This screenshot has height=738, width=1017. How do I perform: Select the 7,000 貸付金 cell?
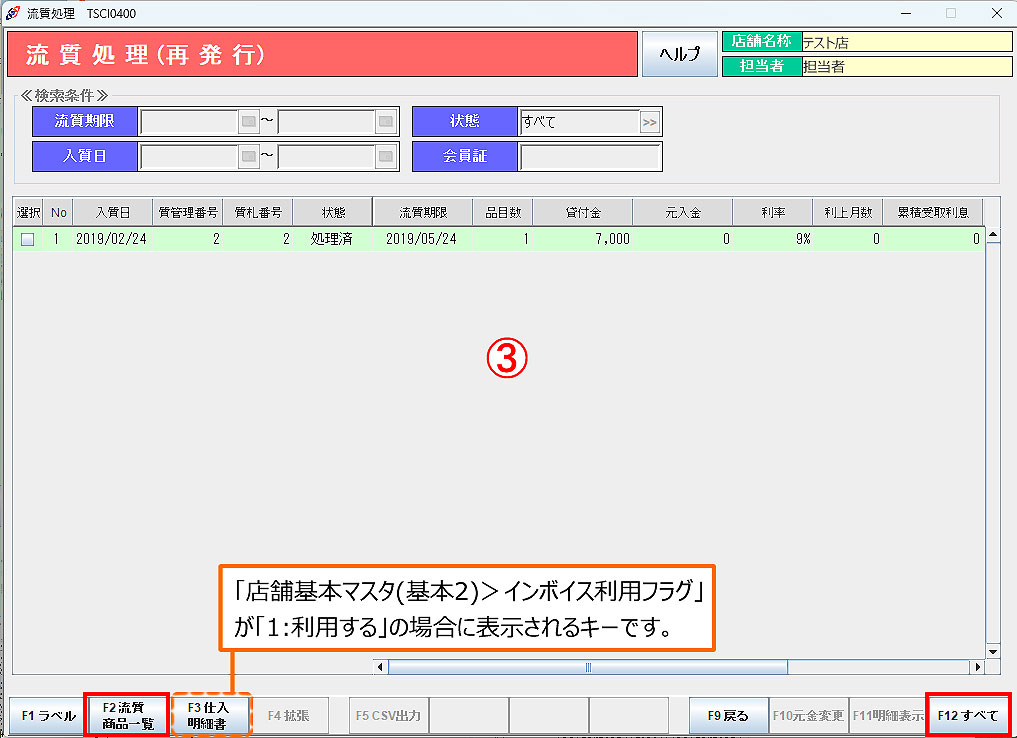[583, 239]
